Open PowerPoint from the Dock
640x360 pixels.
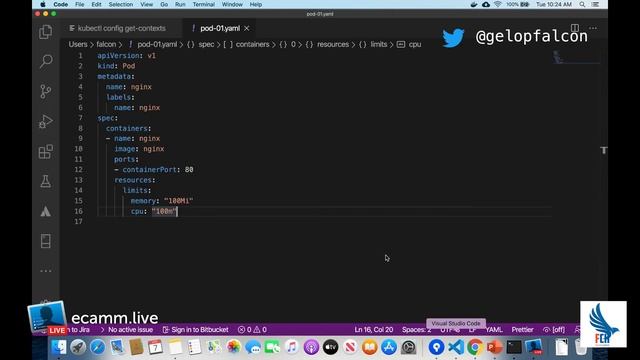tap(495, 347)
